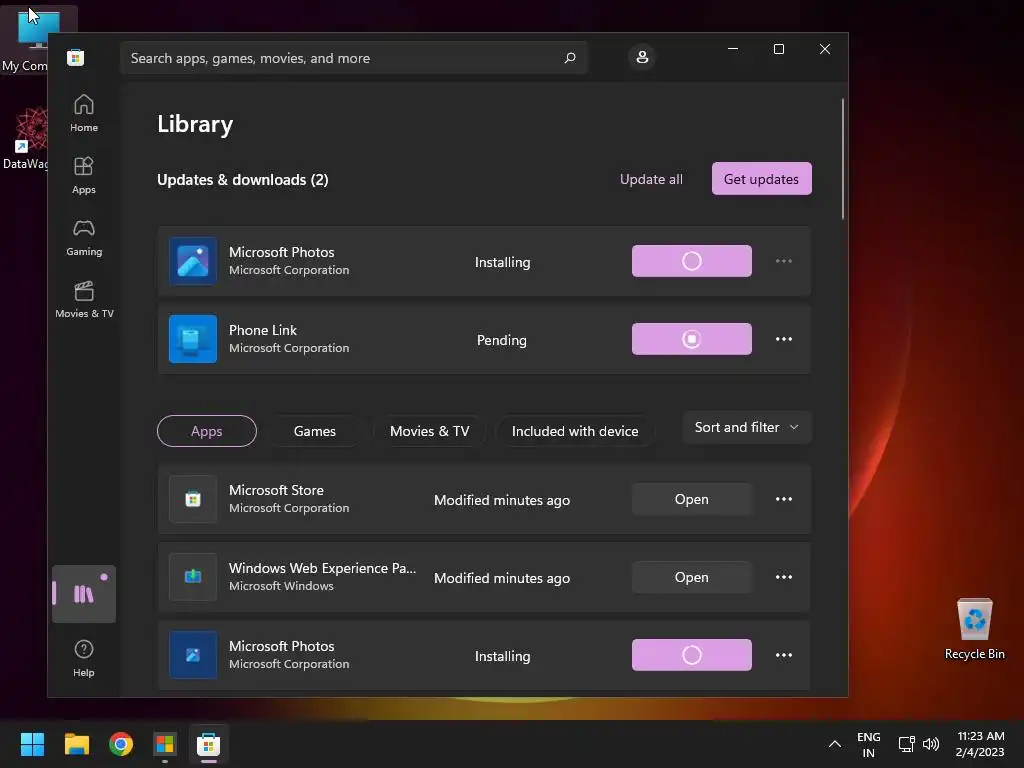Click the ENG IN language indicator
The image size is (1024, 768).
click(868, 744)
